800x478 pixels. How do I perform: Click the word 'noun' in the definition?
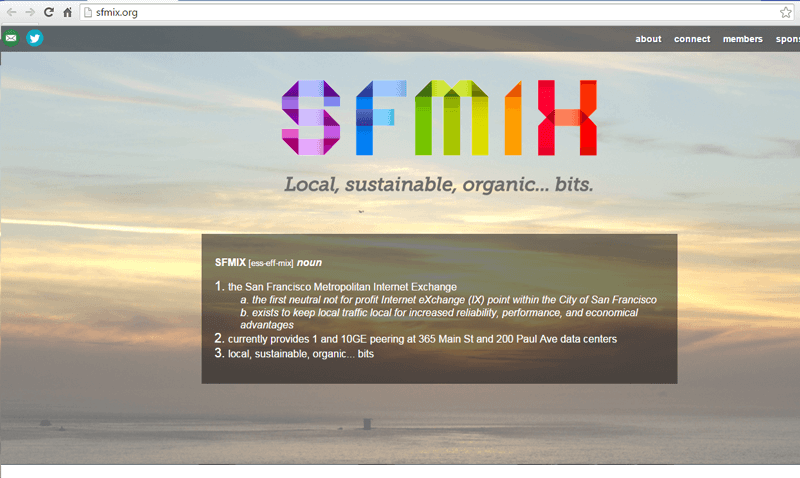point(309,262)
